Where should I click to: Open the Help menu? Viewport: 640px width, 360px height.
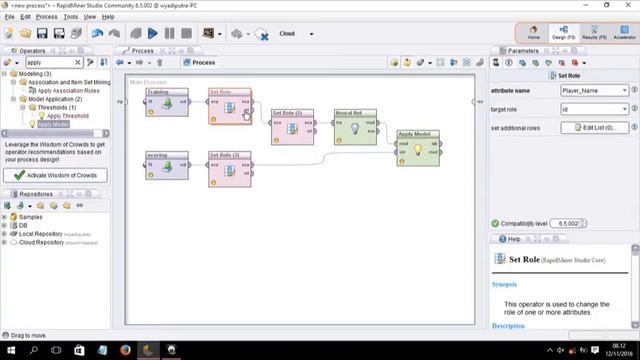[x=108, y=17]
